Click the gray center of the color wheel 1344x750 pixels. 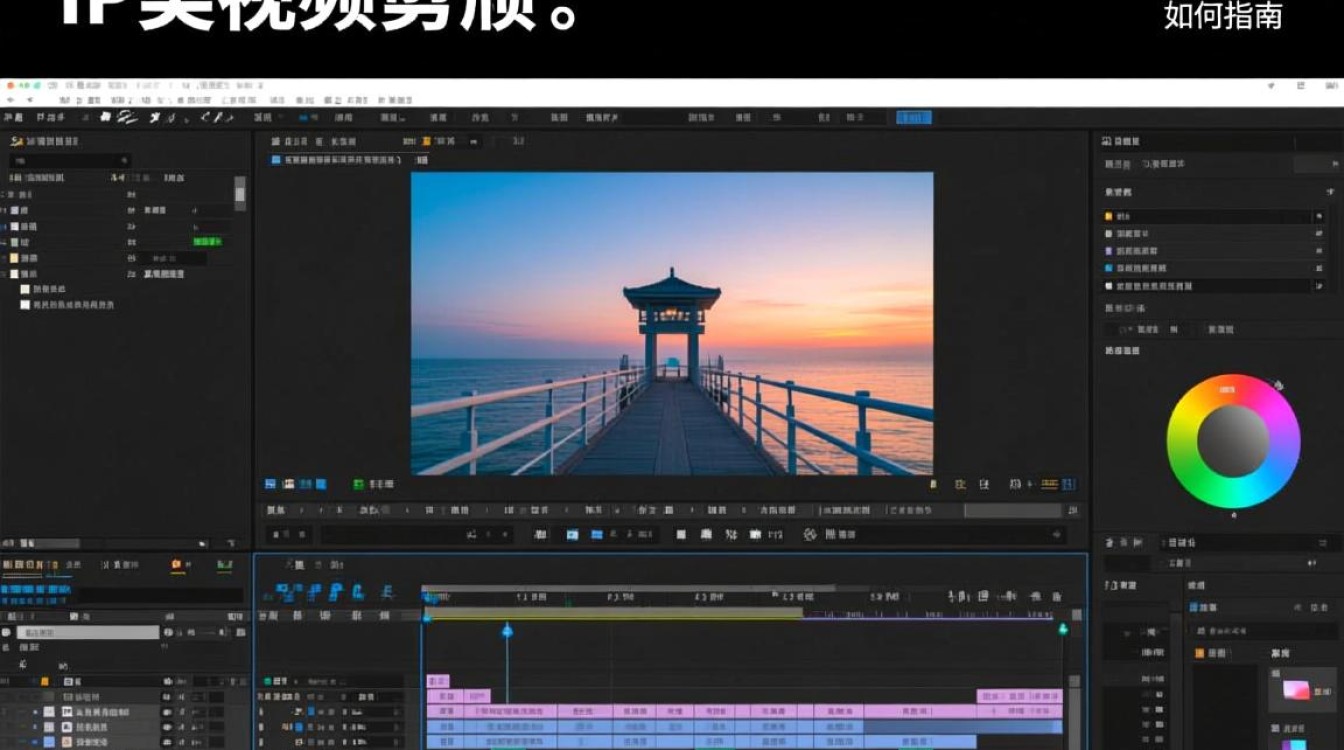1233,441
